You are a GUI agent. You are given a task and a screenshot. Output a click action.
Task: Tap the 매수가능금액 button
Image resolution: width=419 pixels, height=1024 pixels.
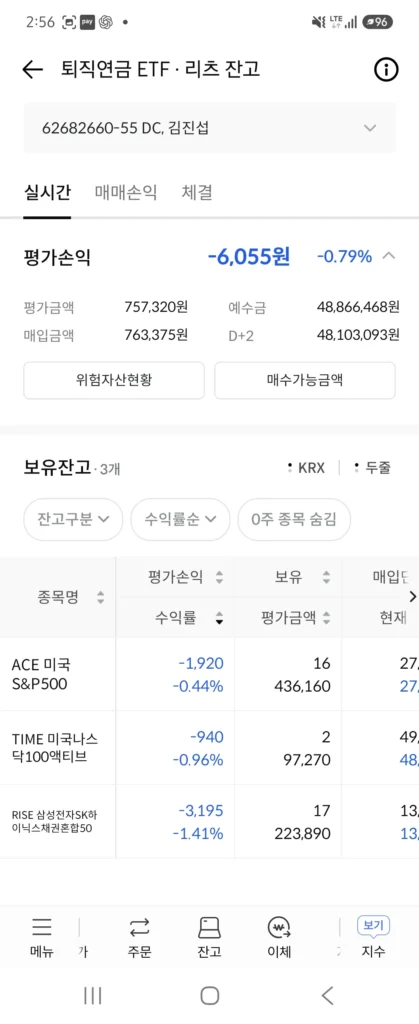pyautogui.click(x=305, y=380)
